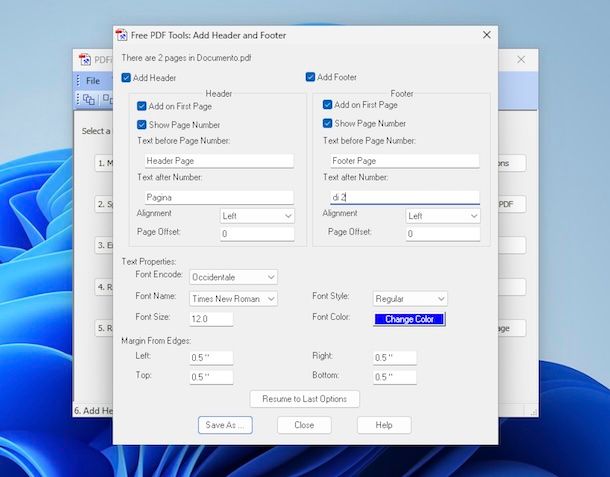610x477 pixels.
Task: Open the Footer Alignment dropdown
Action: pos(443,216)
